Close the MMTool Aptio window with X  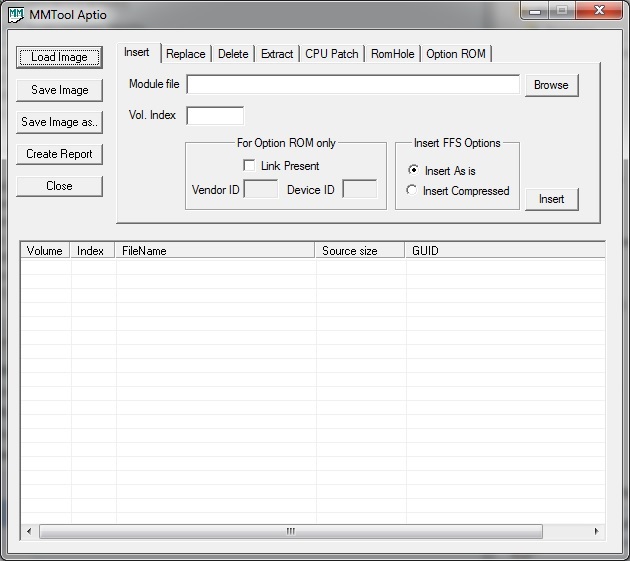[x=599, y=10]
